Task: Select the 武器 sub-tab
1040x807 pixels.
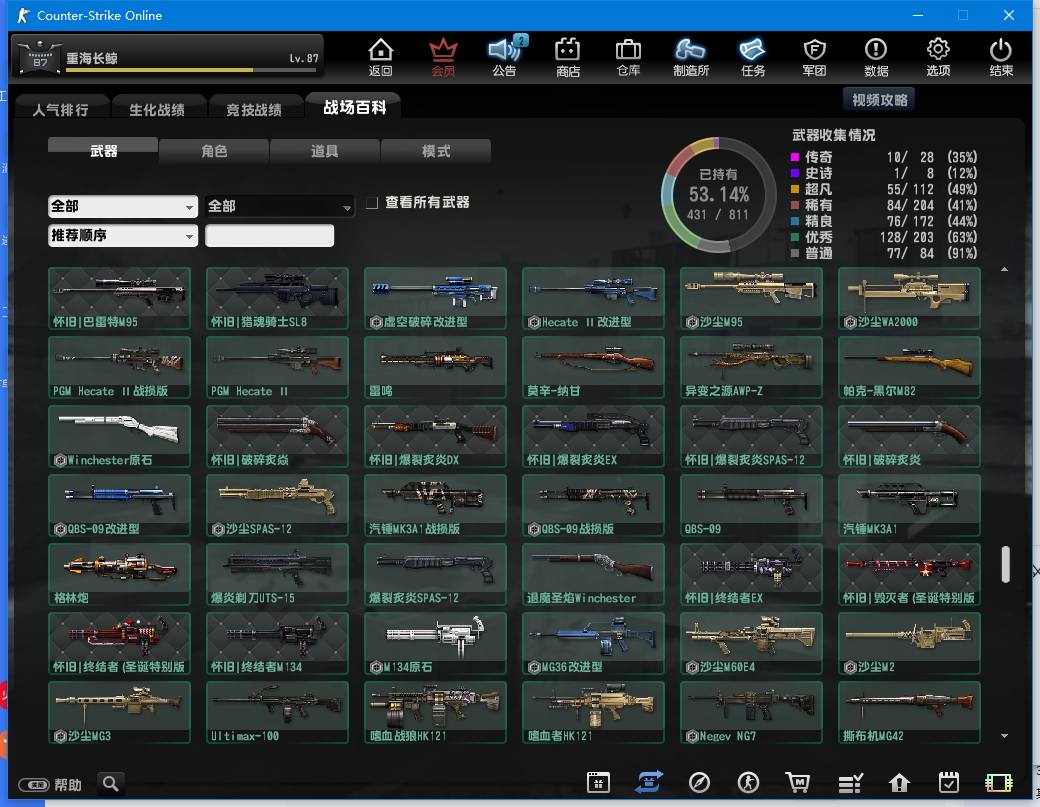Action: click(x=103, y=150)
